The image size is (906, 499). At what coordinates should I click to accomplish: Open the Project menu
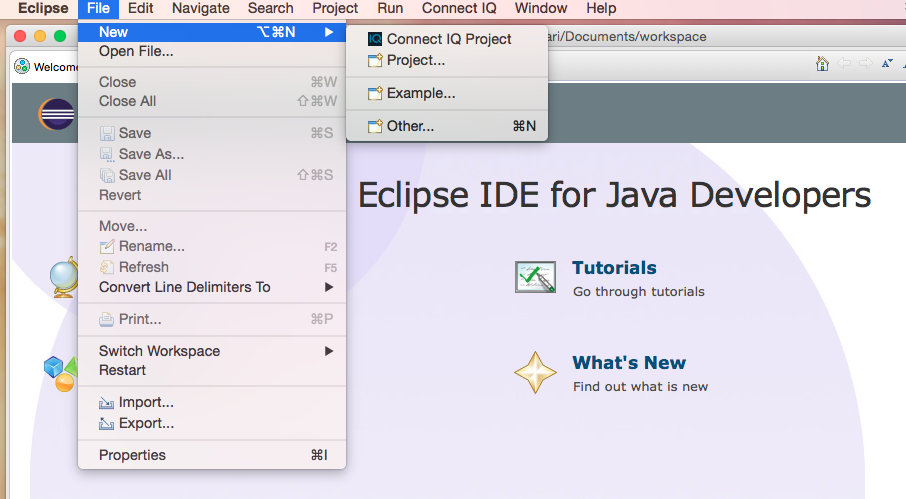(335, 9)
